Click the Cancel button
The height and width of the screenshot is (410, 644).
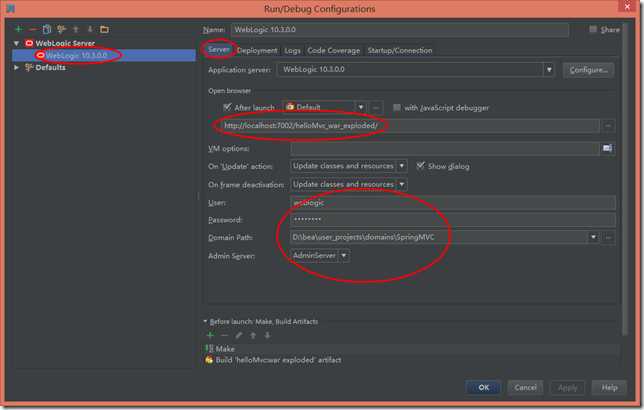point(525,387)
